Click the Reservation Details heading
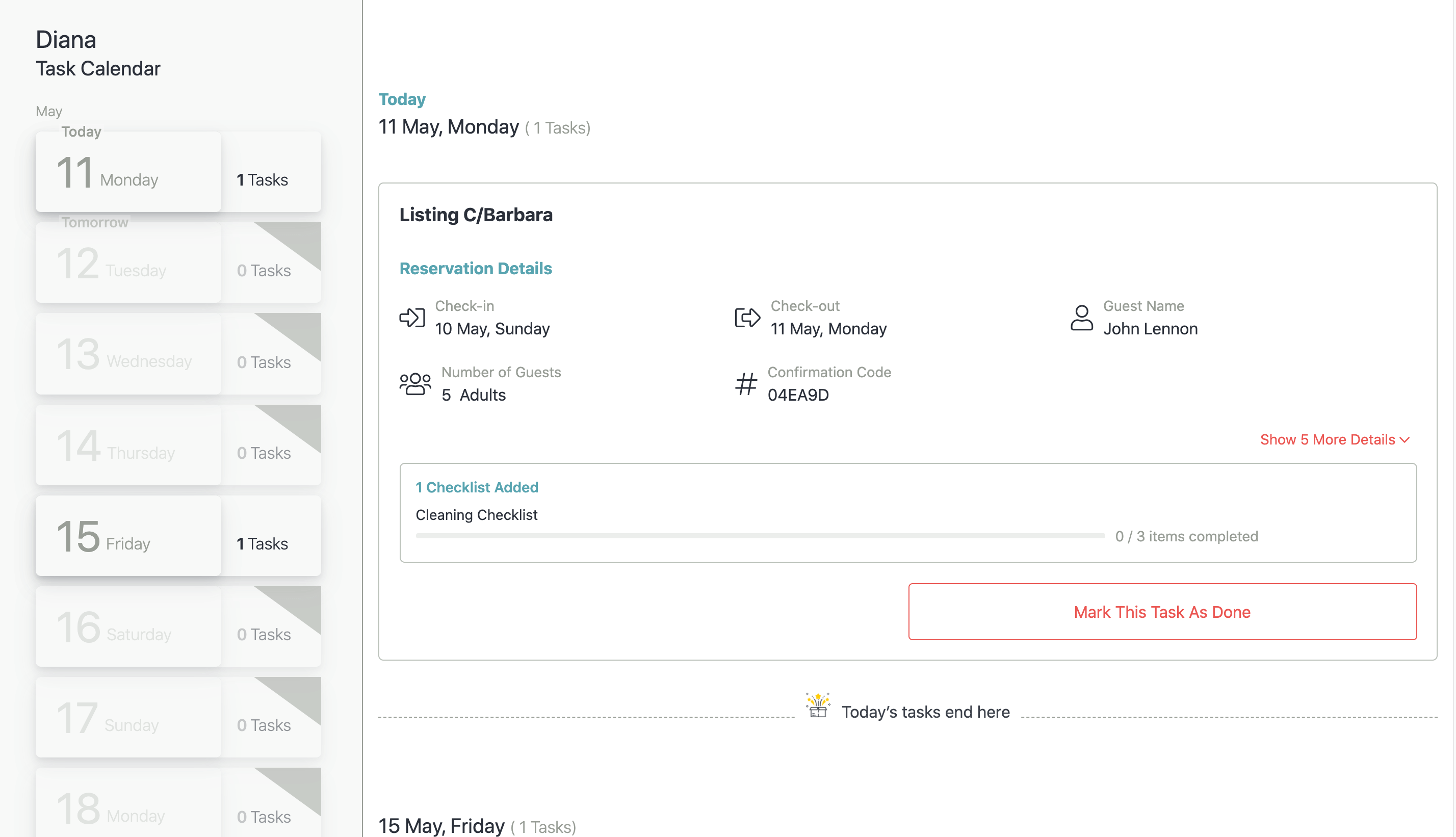The image size is (1456, 837). [x=475, y=269]
